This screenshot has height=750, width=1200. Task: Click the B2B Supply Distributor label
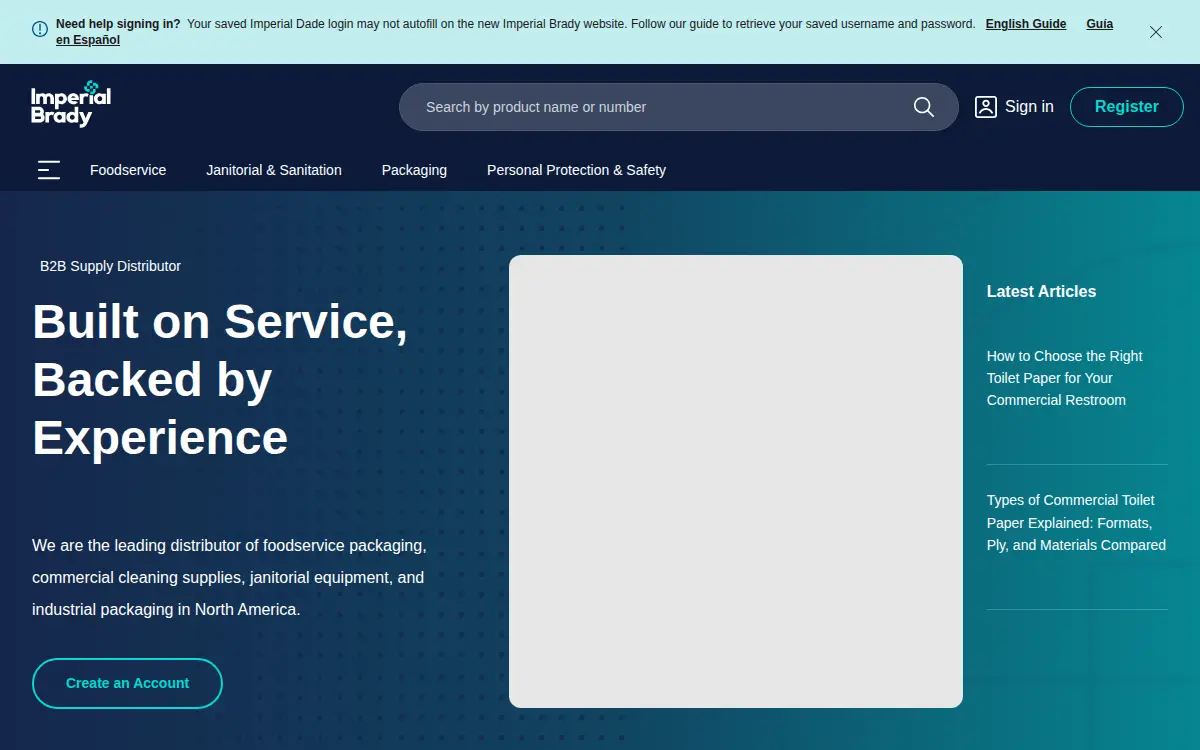coord(110,266)
